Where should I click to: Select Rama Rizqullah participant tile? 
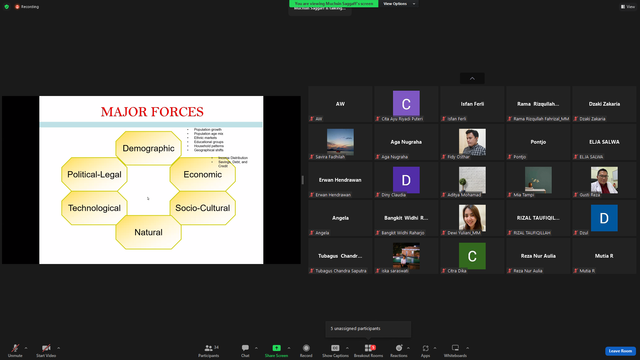[538, 104]
